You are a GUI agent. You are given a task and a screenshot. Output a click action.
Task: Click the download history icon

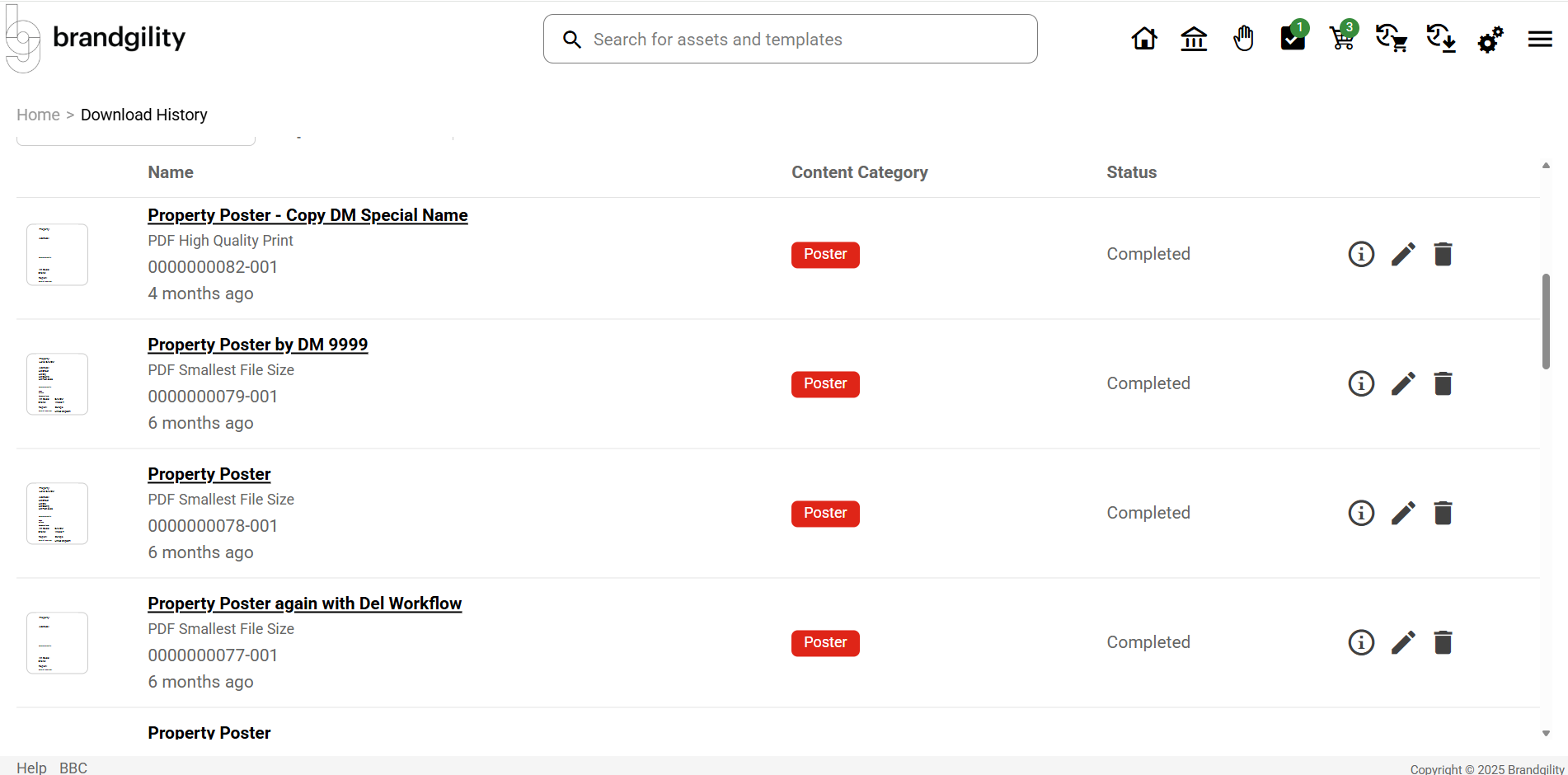[1440, 39]
